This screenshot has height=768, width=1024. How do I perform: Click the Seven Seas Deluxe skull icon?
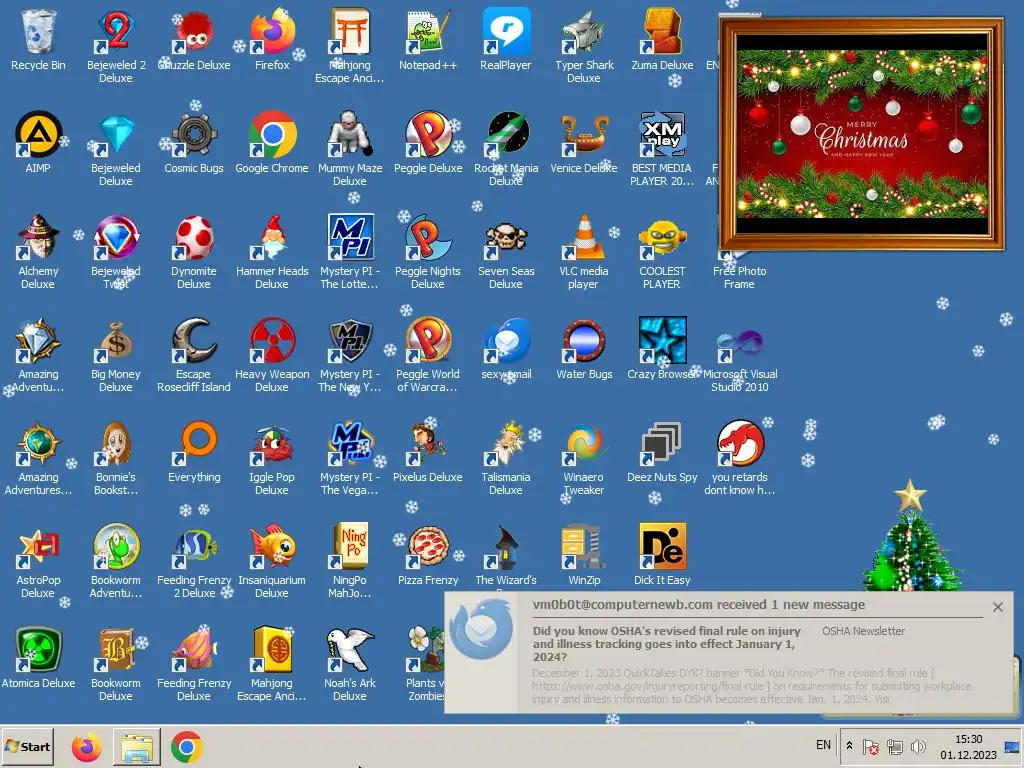pyautogui.click(x=505, y=238)
